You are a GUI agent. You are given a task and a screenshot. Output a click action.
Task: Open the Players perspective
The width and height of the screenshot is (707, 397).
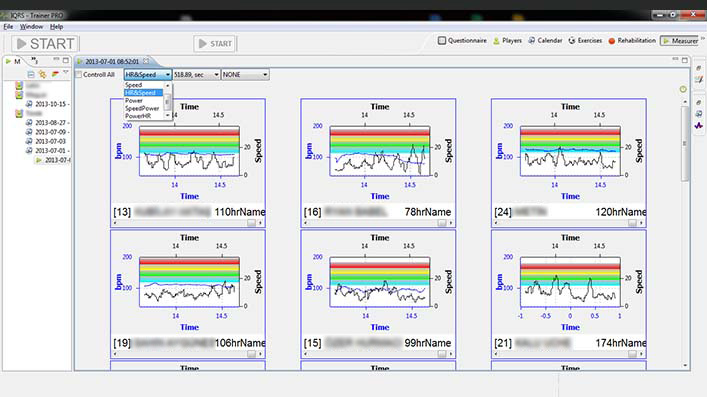coord(507,41)
